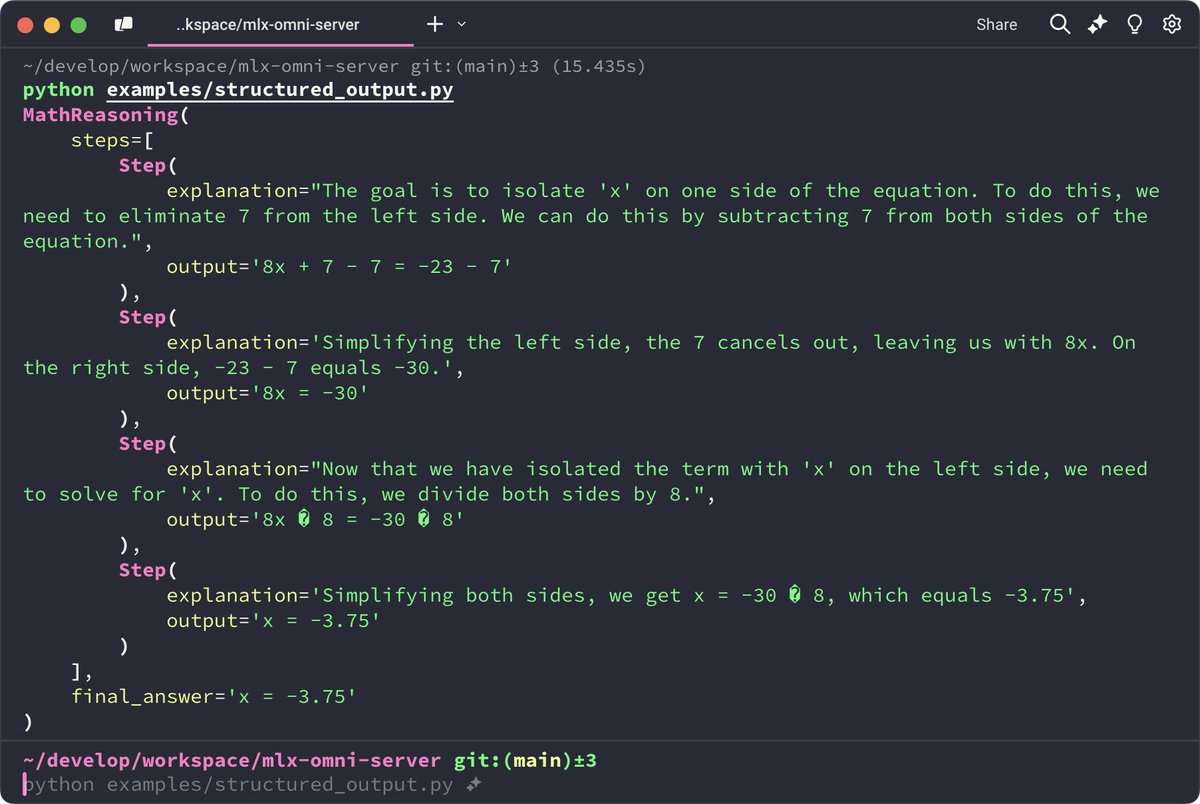
Task: Click the bottom prompt 'git:(main)±3' text
Action: 526,761
